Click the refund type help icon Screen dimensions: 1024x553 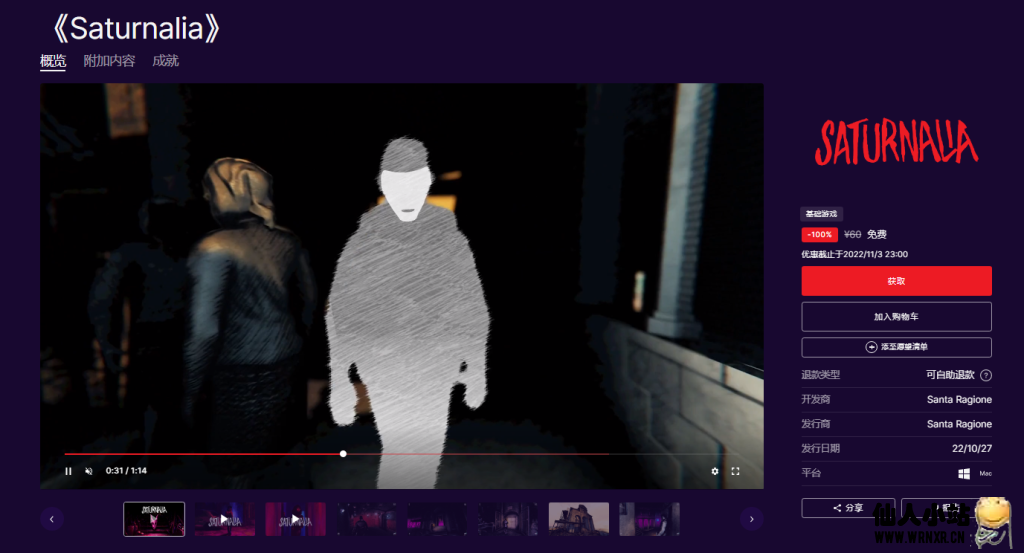(x=985, y=375)
